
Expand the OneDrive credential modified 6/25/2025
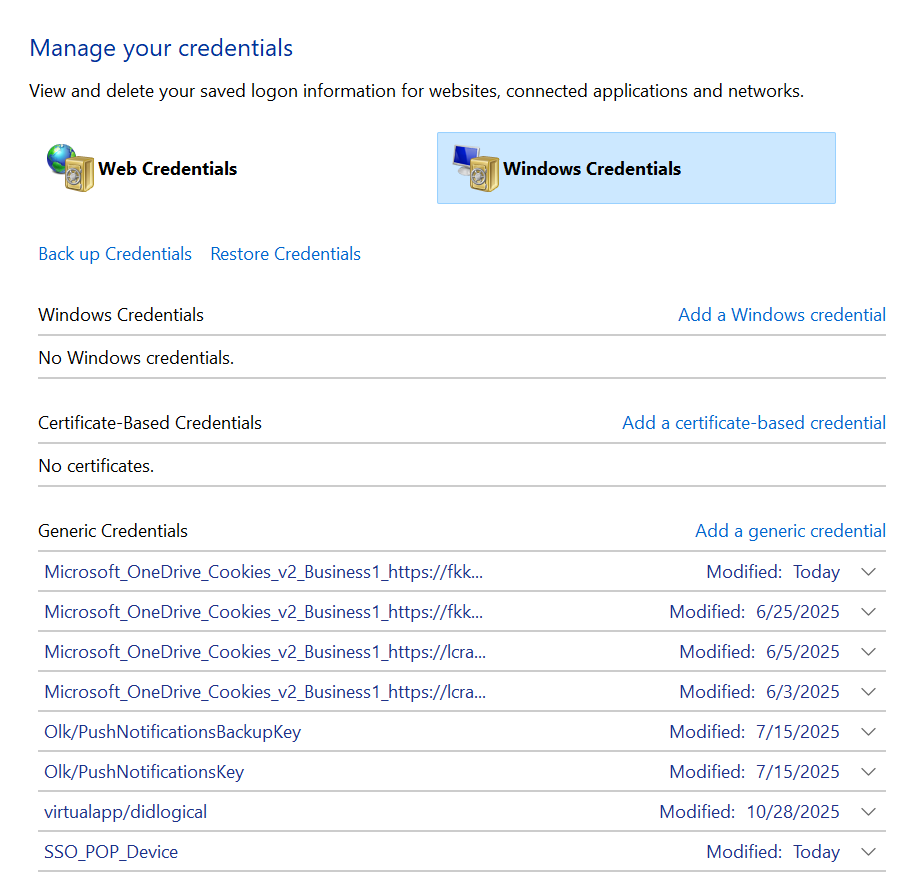(869, 612)
